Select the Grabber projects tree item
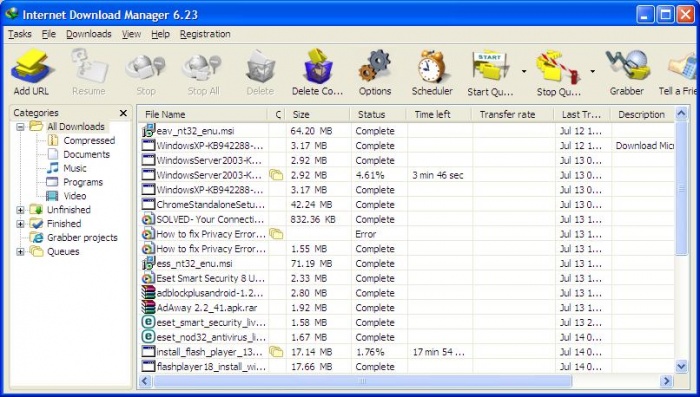The image size is (700, 397). pyautogui.click(x=82, y=238)
